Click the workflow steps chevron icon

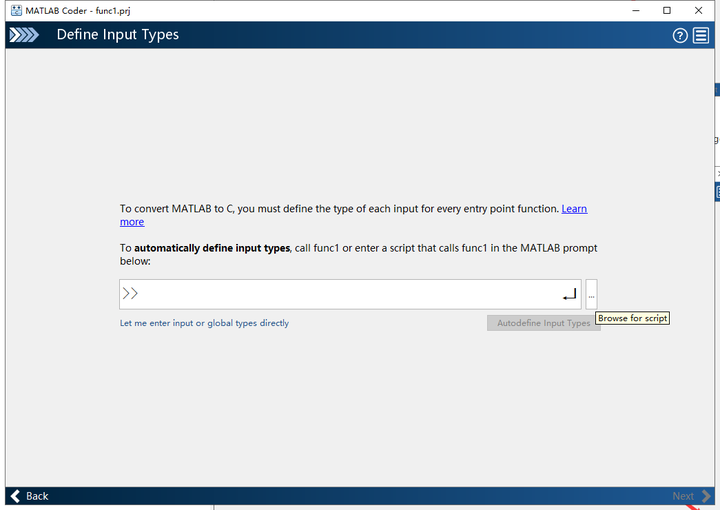(24, 35)
